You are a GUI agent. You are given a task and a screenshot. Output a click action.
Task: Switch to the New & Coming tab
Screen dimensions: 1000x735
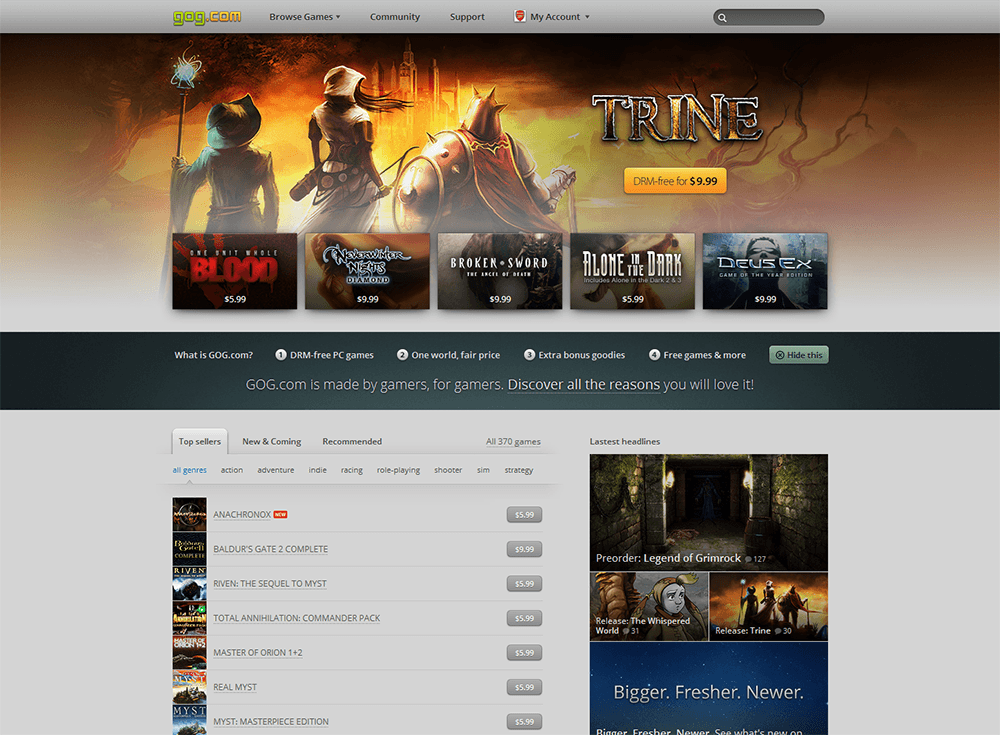272,442
